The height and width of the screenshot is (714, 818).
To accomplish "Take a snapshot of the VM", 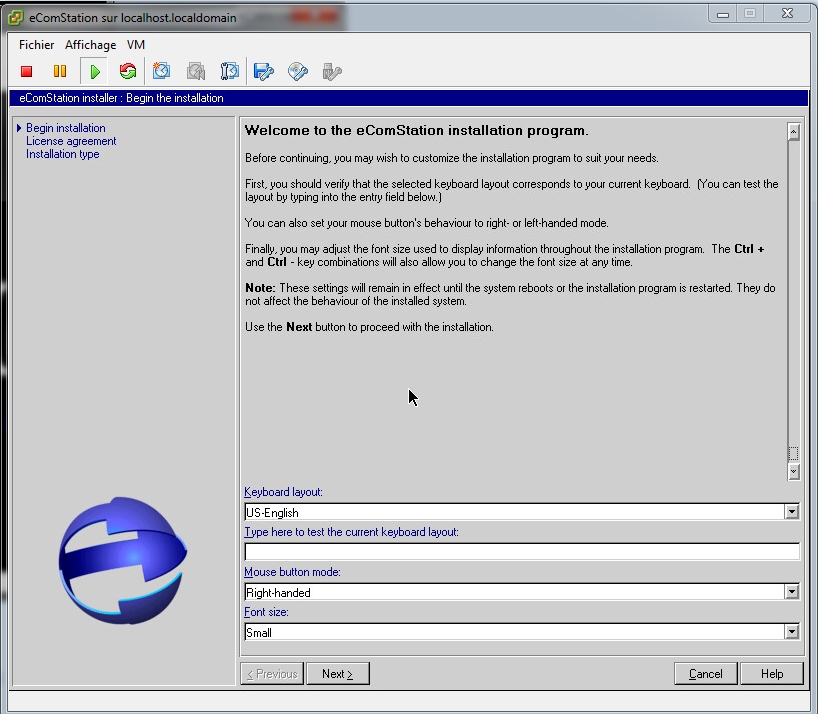I will point(162,71).
